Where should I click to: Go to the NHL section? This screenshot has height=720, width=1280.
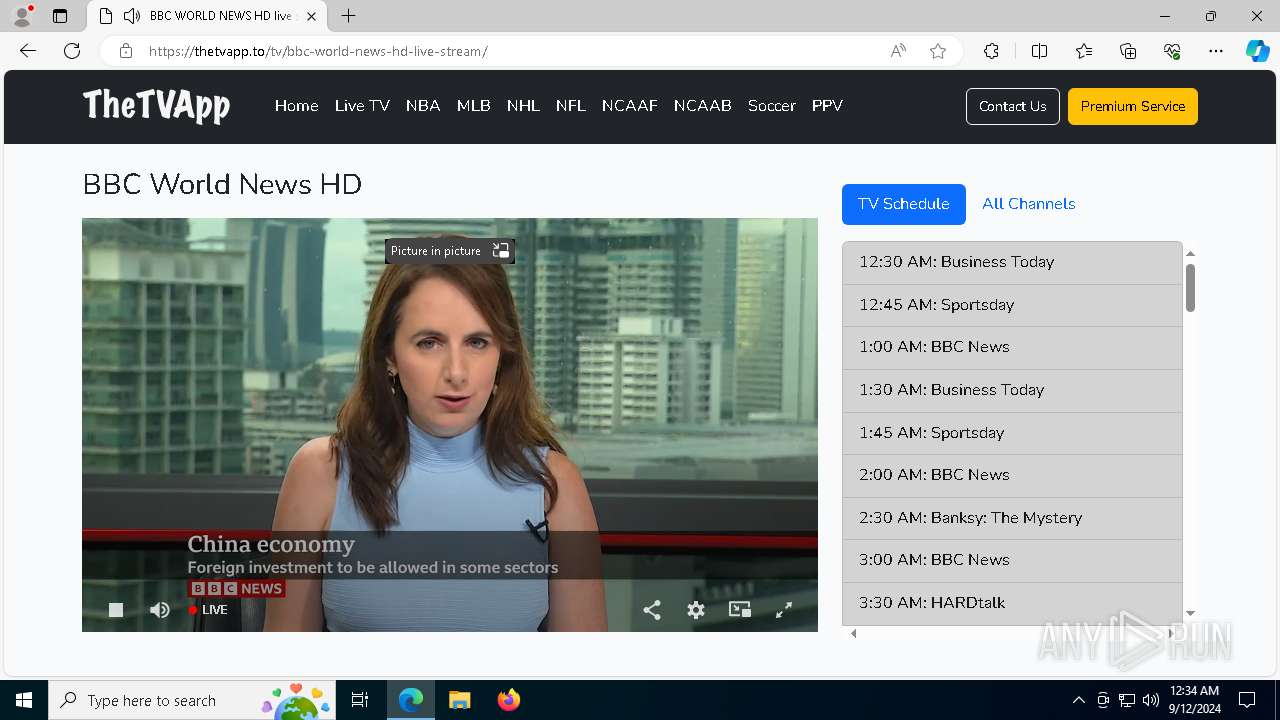tap(523, 106)
